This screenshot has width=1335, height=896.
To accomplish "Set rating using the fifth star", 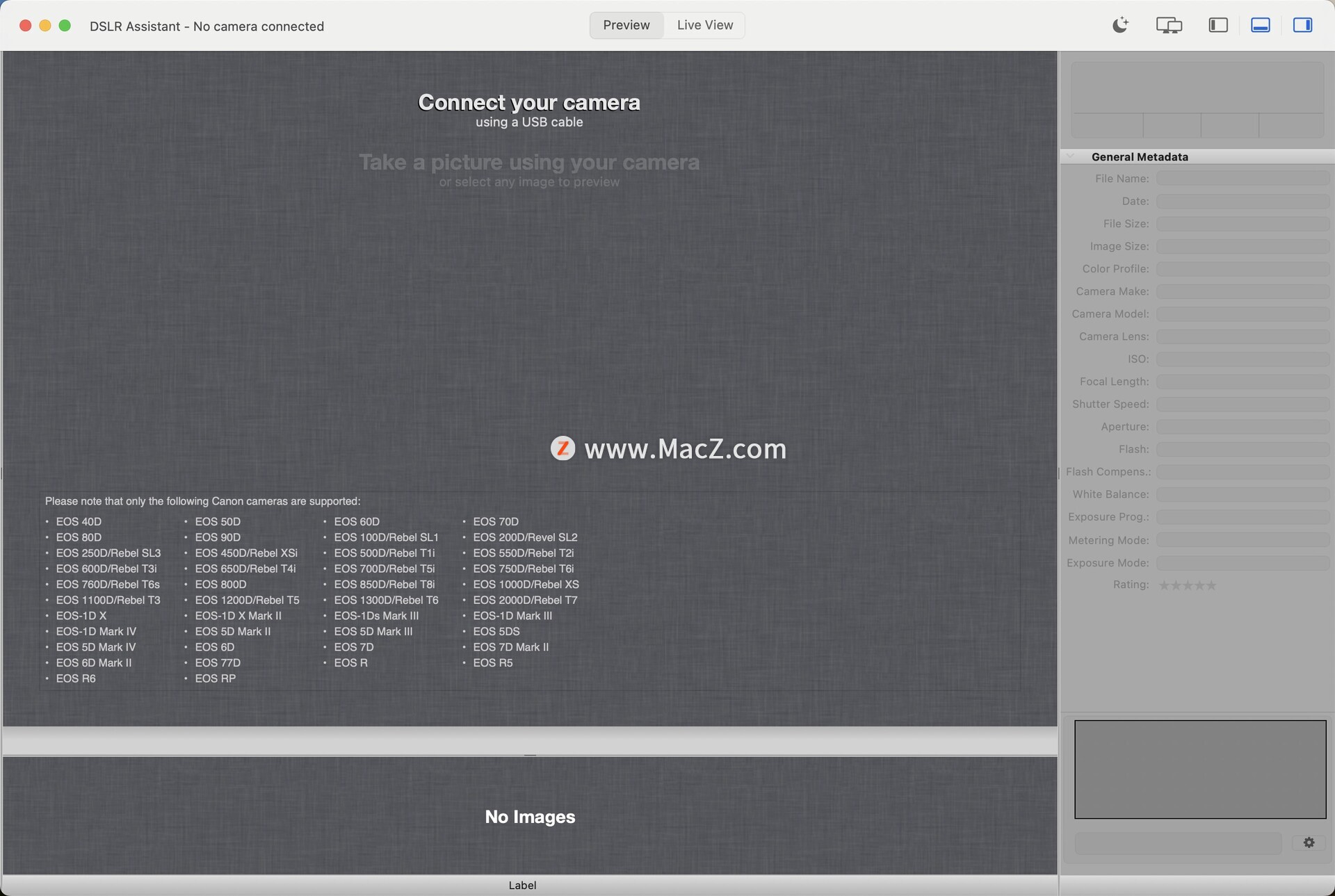I will (x=1211, y=585).
